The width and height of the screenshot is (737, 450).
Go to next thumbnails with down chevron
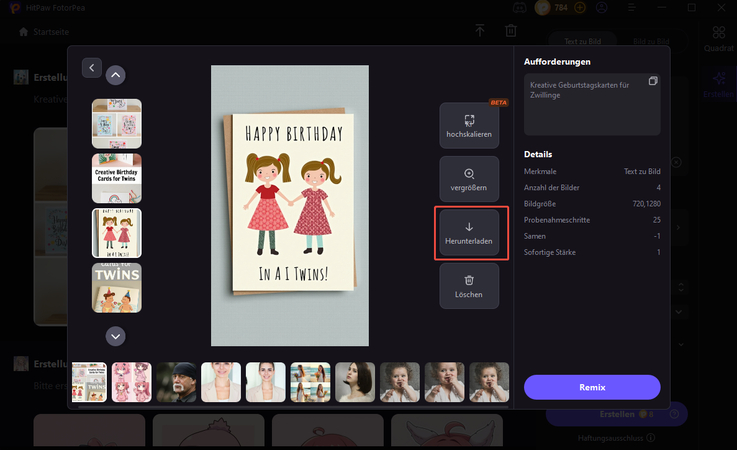pyautogui.click(x=116, y=336)
